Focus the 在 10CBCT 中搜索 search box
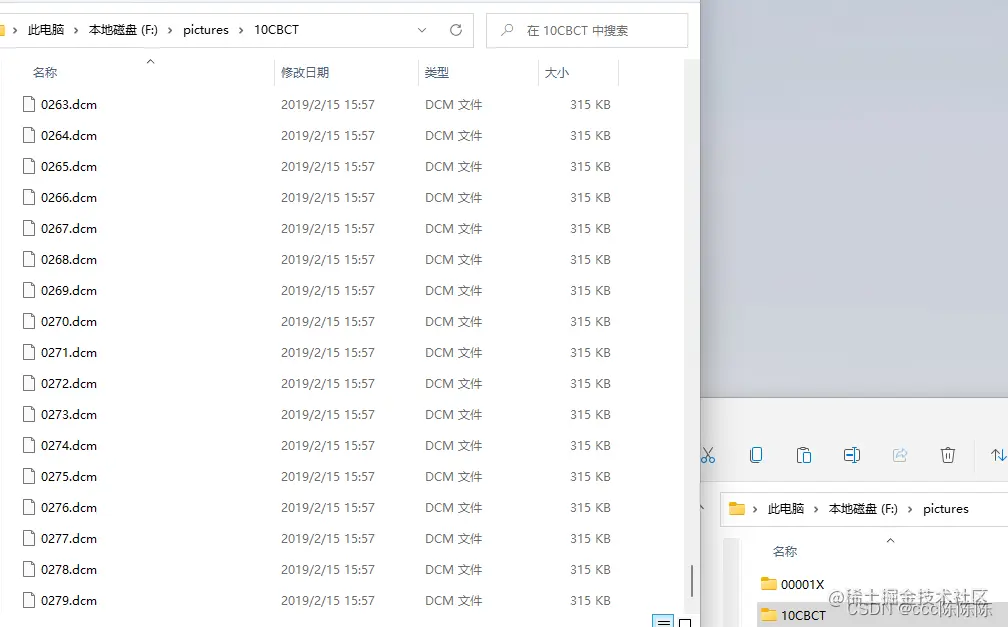The height and width of the screenshot is (627, 1008). pos(587,30)
